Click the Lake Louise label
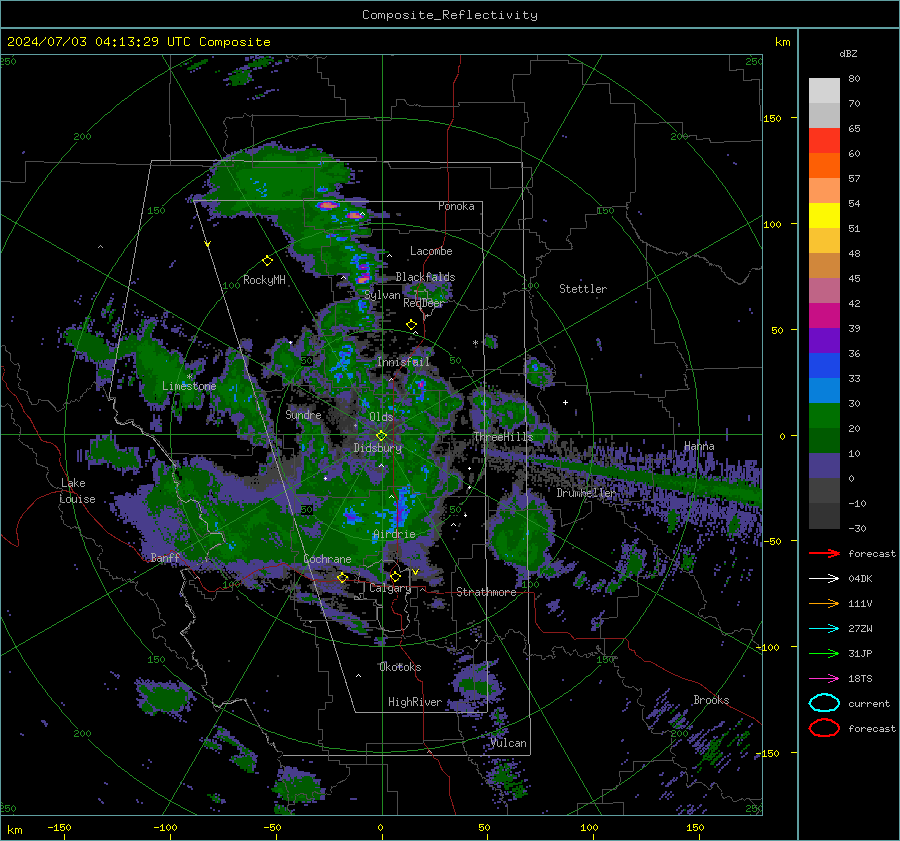 pyautogui.click(x=77, y=491)
